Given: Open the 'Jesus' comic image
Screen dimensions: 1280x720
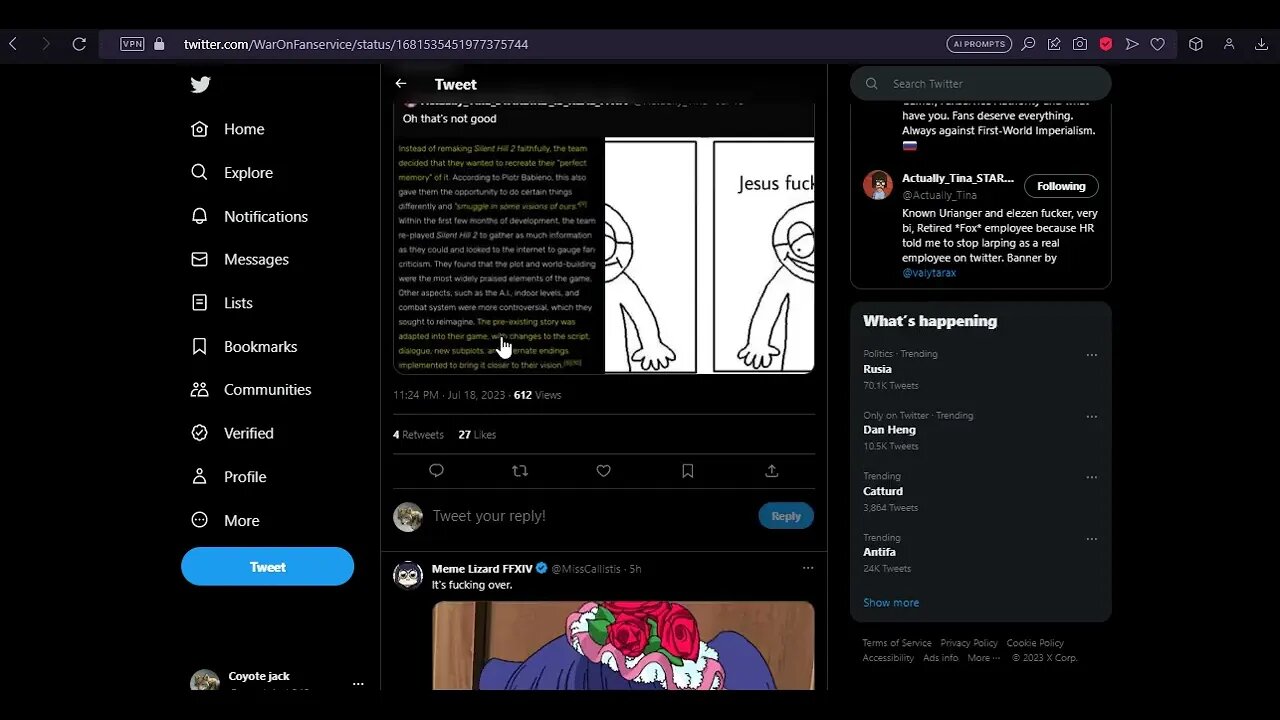Looking at the screenshot, I should 710,255.
